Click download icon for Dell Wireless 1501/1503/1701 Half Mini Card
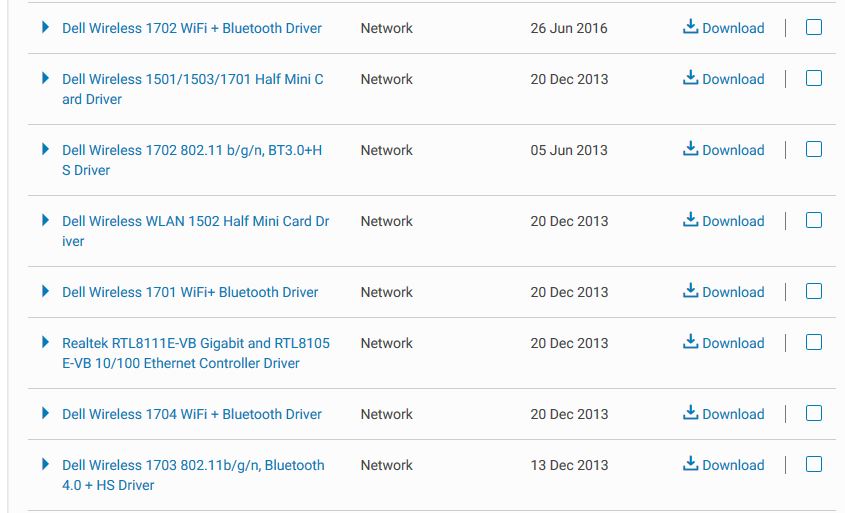845x513 pixels. tap(690, 78)
